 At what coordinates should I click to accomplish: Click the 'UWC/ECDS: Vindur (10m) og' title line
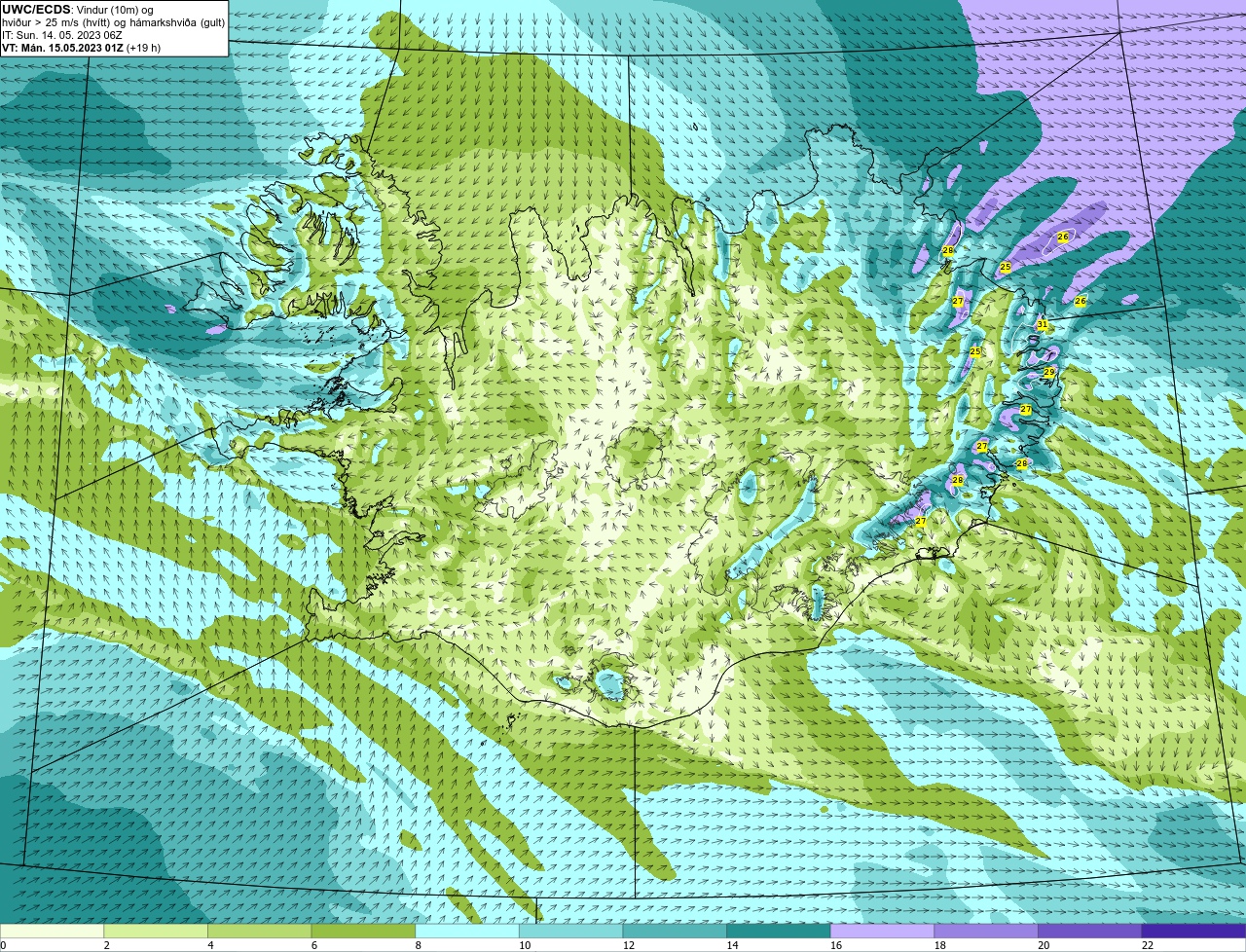pos(78,10)
